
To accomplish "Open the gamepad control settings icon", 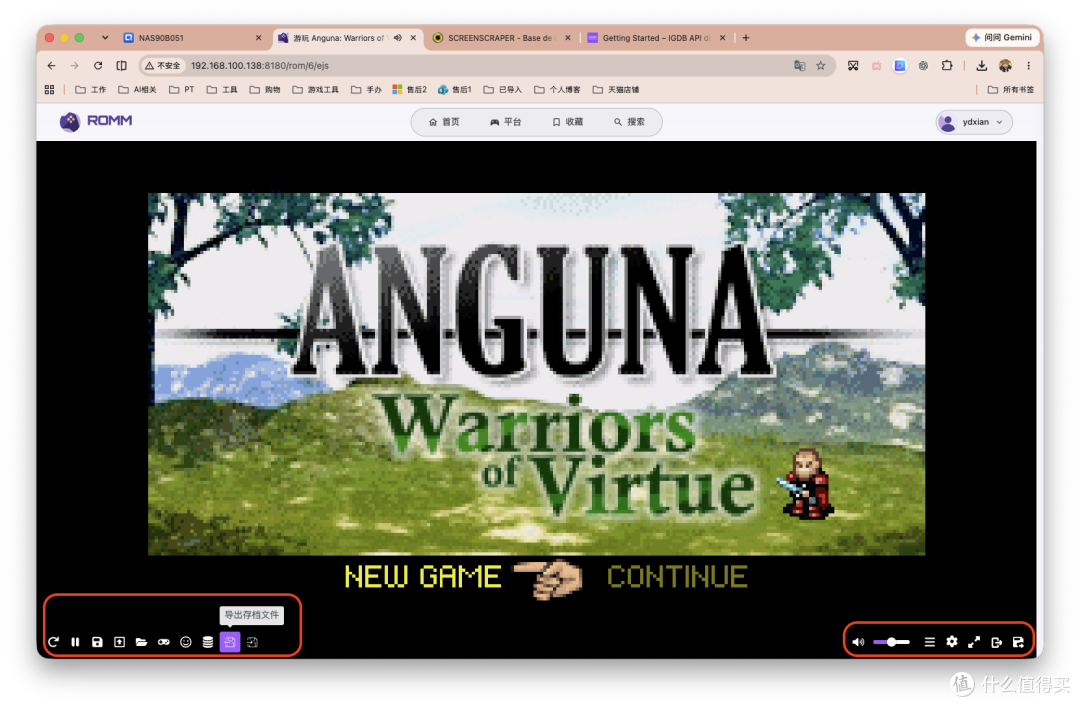I will [x=163, y=642].
